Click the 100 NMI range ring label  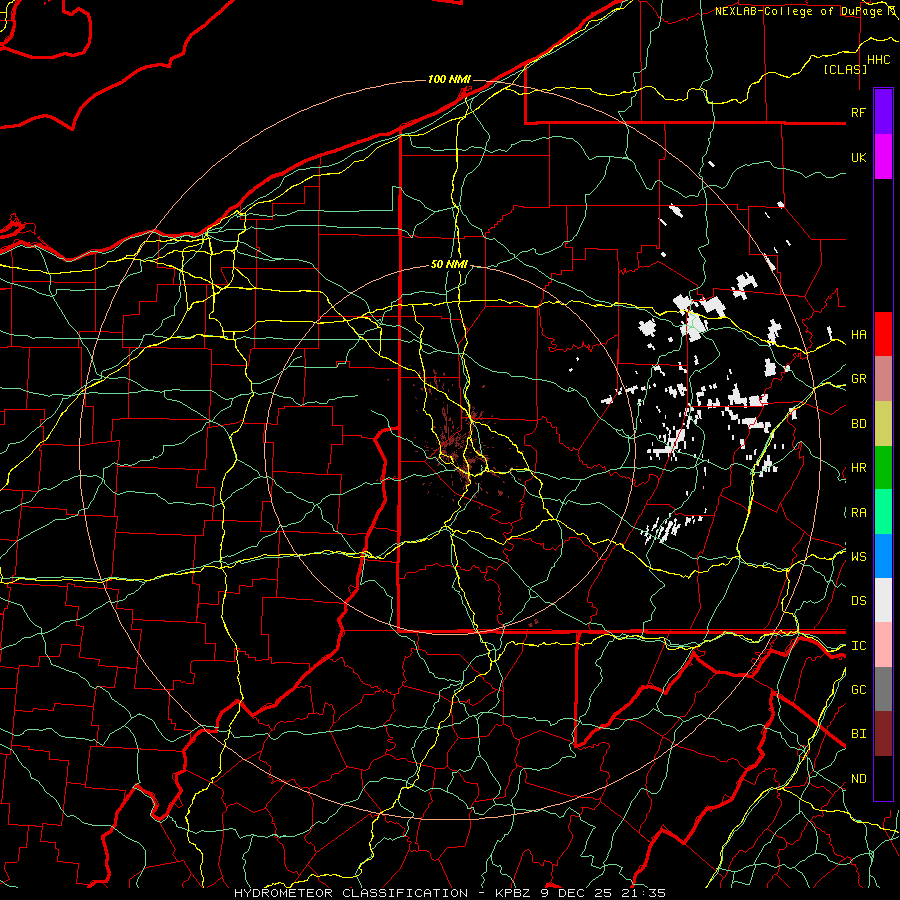pos(449,79)
